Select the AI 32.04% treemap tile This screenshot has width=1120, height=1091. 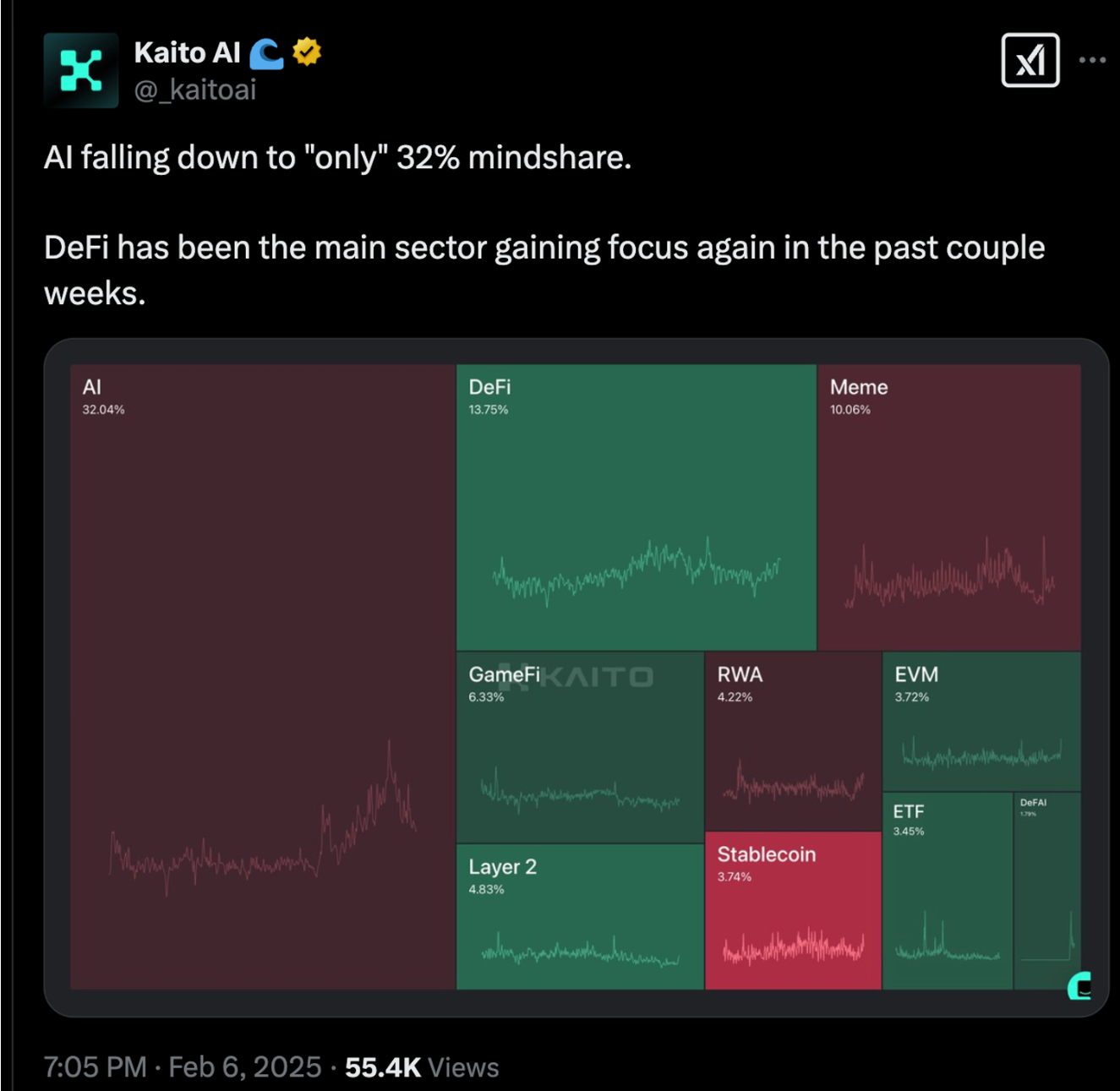coord(263,676)
